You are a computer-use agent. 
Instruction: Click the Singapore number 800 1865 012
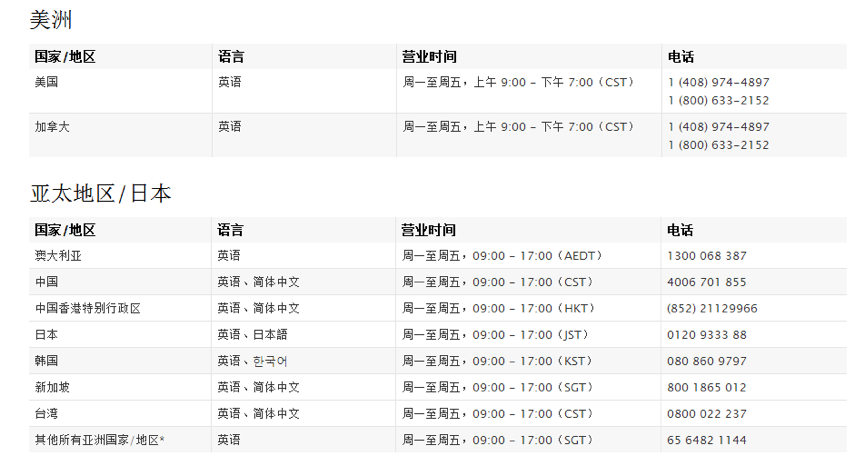706,387
